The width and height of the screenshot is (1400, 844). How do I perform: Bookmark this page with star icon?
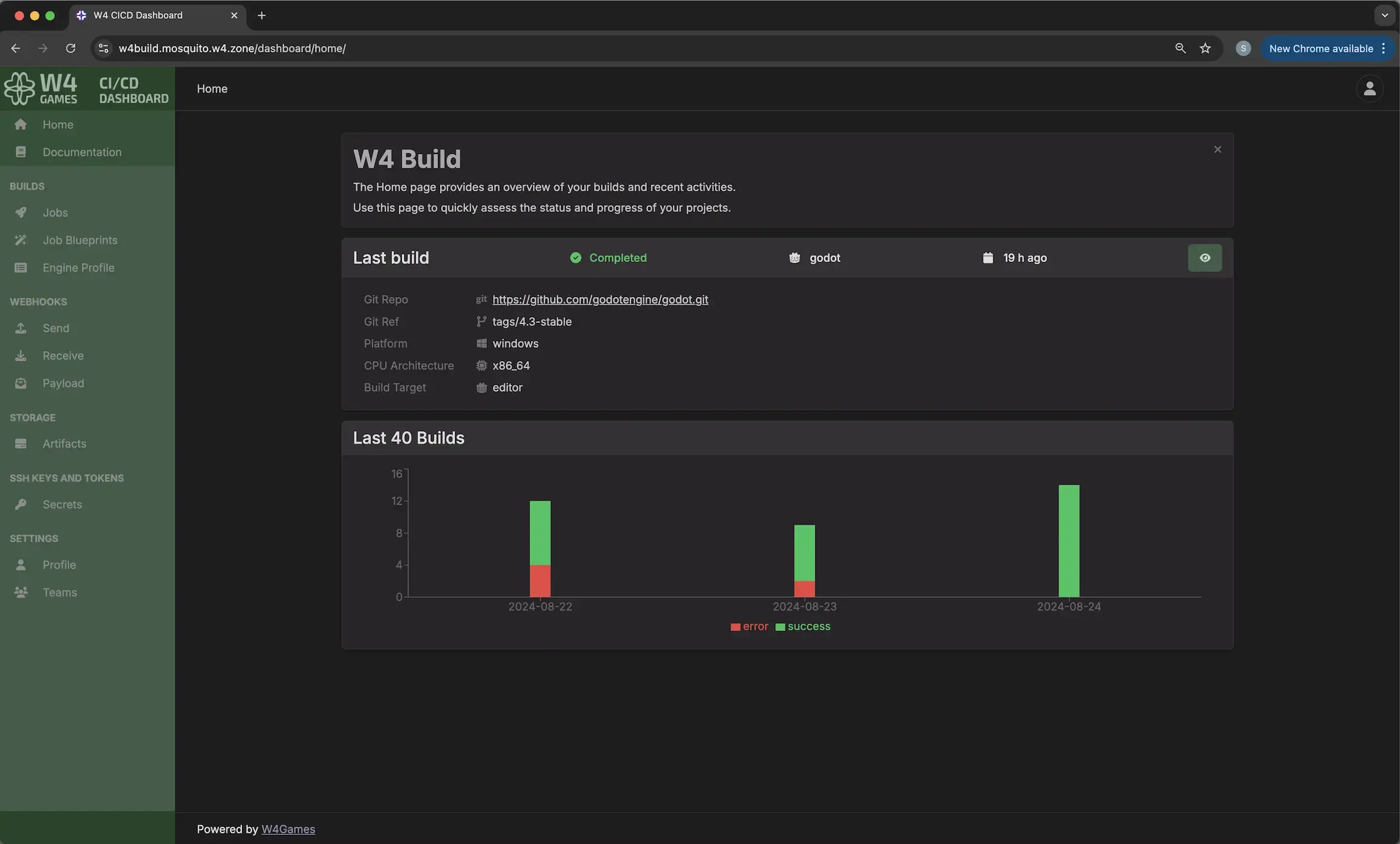pos(1205,48)
